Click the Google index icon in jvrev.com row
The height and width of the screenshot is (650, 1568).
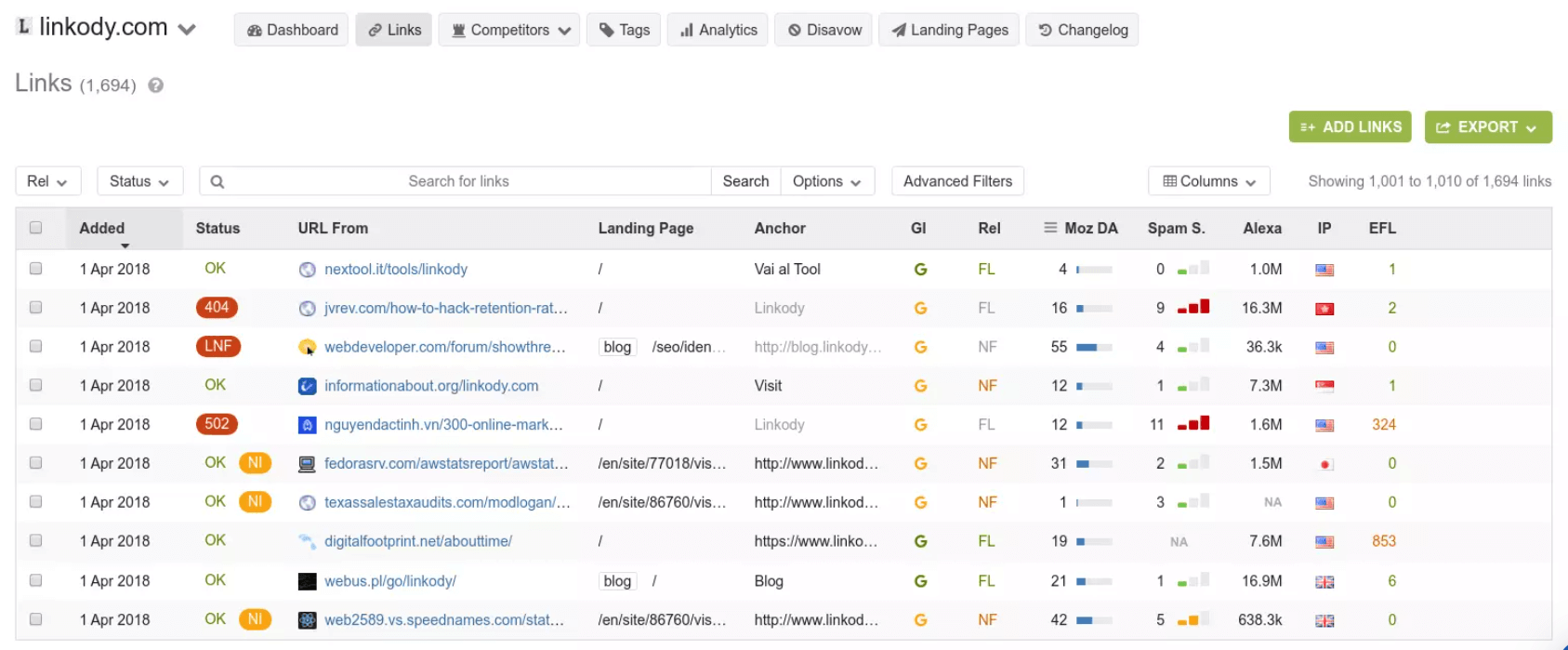click(x=920, y=309)
